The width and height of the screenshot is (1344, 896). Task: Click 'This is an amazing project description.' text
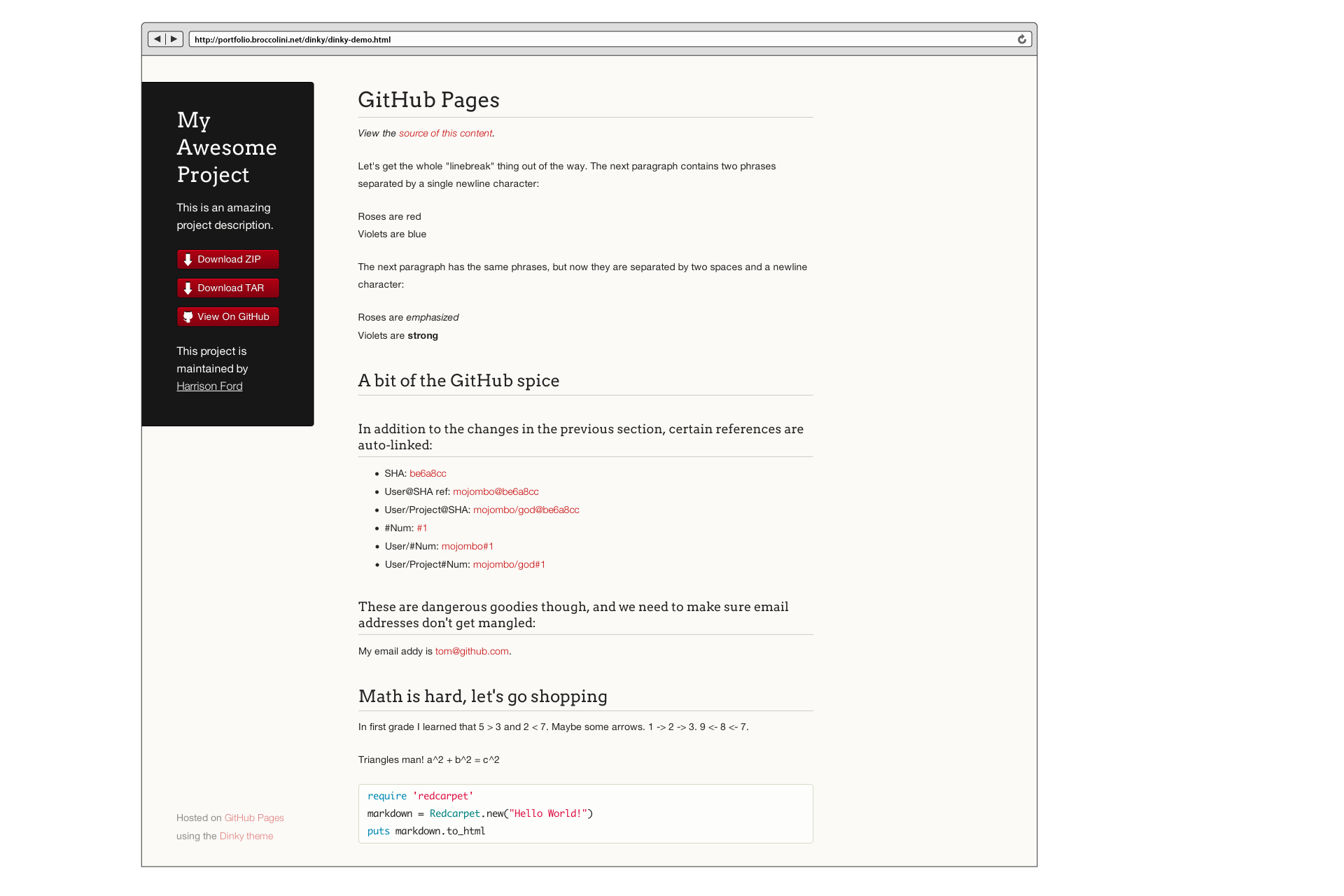tap(225, 216)
